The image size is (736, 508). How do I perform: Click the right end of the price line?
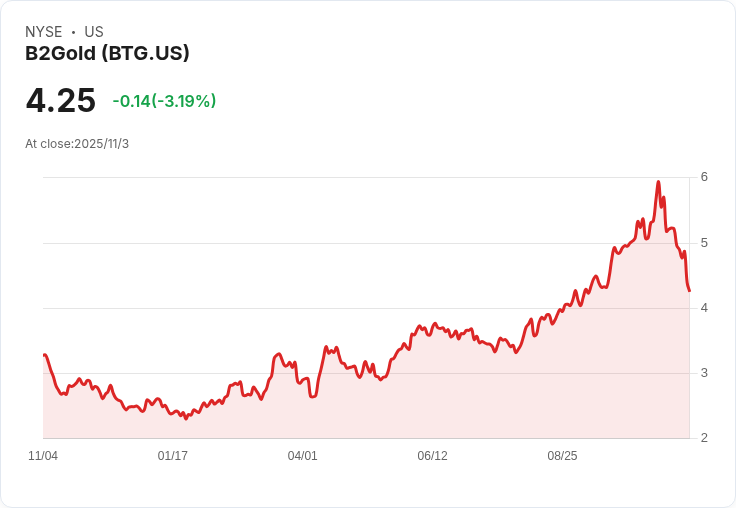(x=689, y=290)
